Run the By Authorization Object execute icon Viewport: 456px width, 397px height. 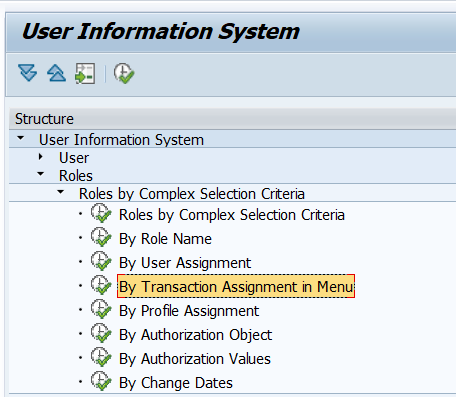coord(101,333)
